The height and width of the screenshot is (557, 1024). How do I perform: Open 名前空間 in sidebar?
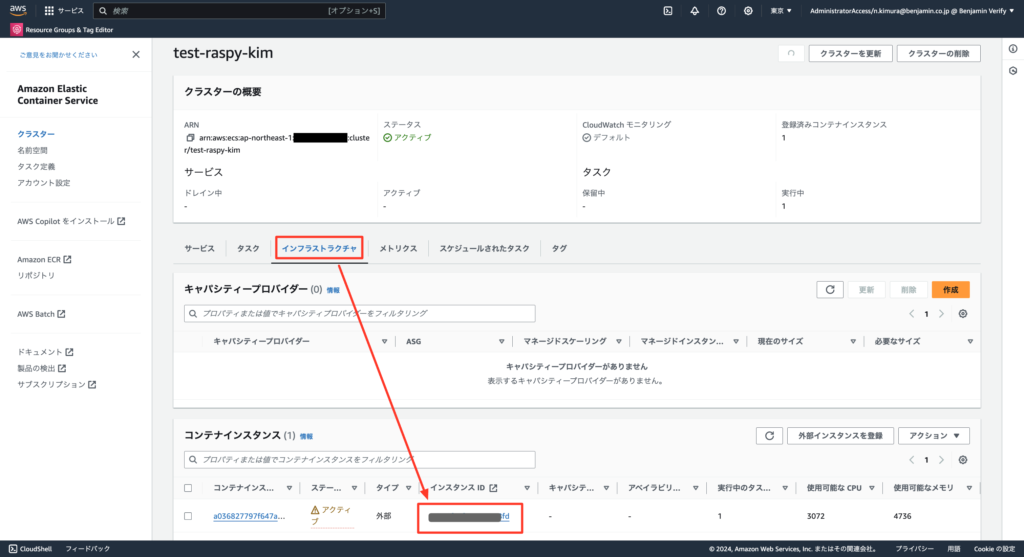point(32,150)
